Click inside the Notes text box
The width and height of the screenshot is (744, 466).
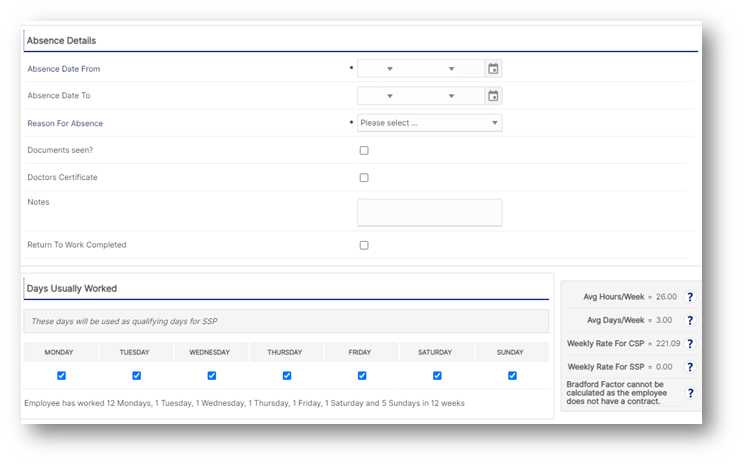[430, 212]
